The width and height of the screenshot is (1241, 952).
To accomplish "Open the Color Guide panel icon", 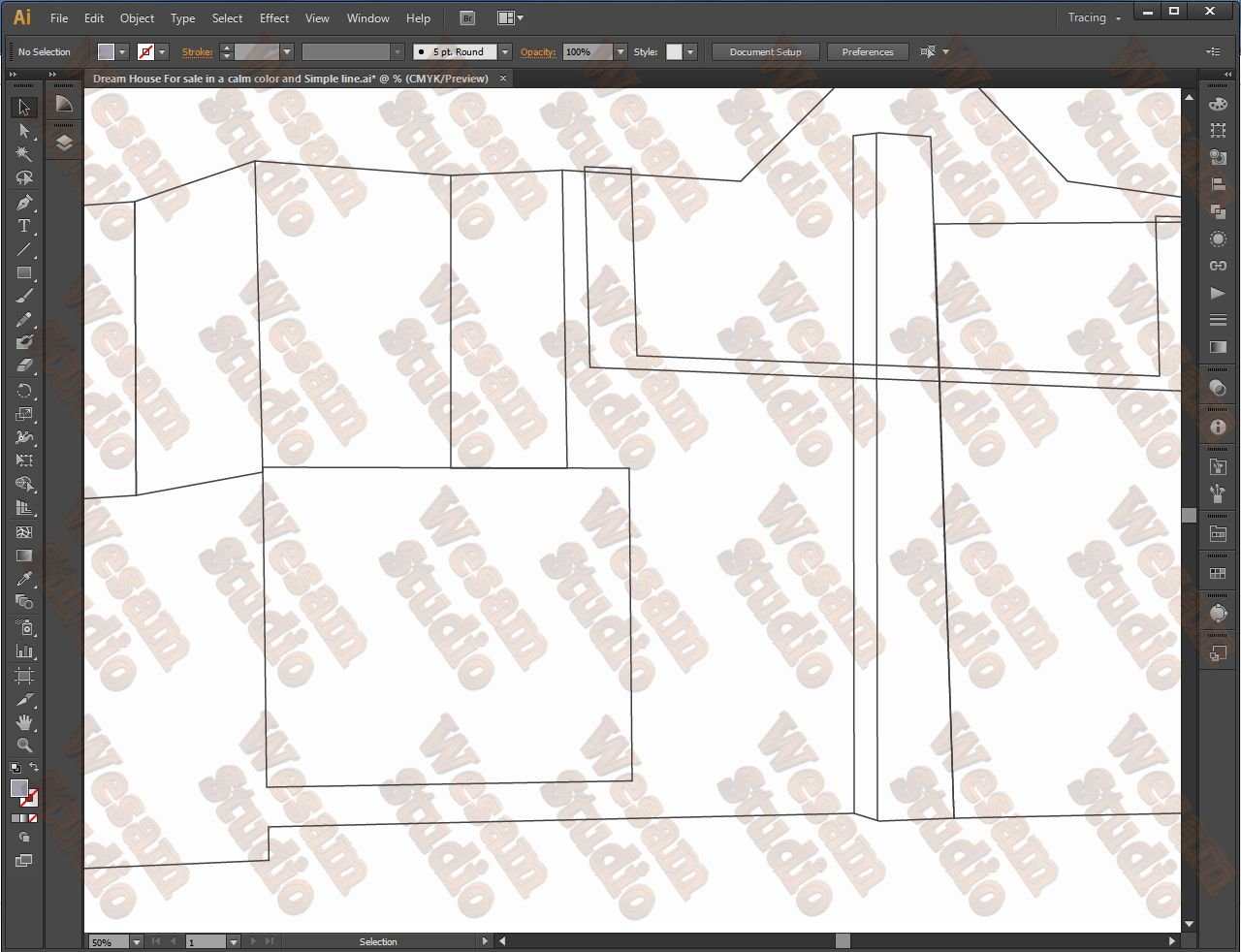I will click(x=64, y=105).
